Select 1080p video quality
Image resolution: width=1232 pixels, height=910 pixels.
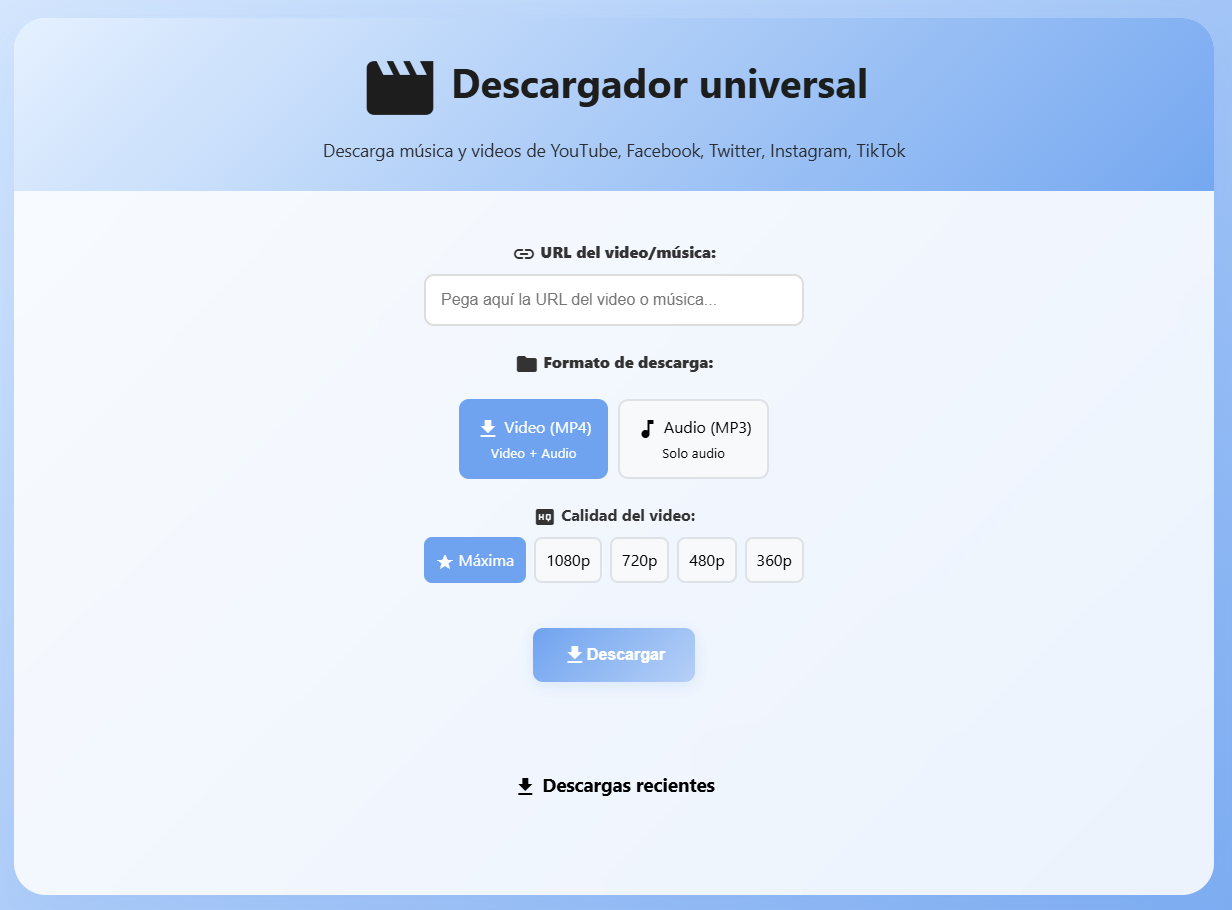point(567,560)
